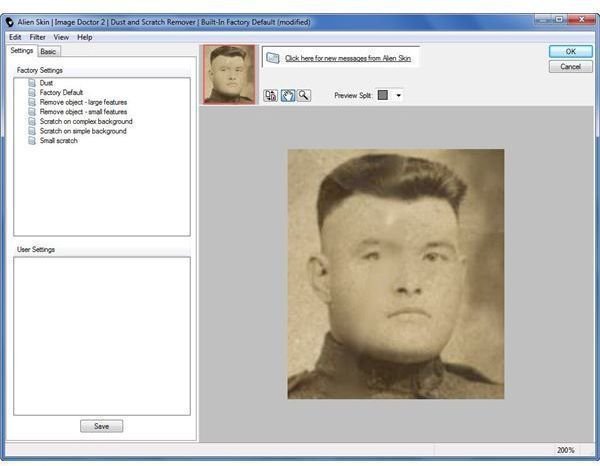This screenshot has height=466, width=600.
Task: Select Remove object - small features
Action: tap(83, 112)
